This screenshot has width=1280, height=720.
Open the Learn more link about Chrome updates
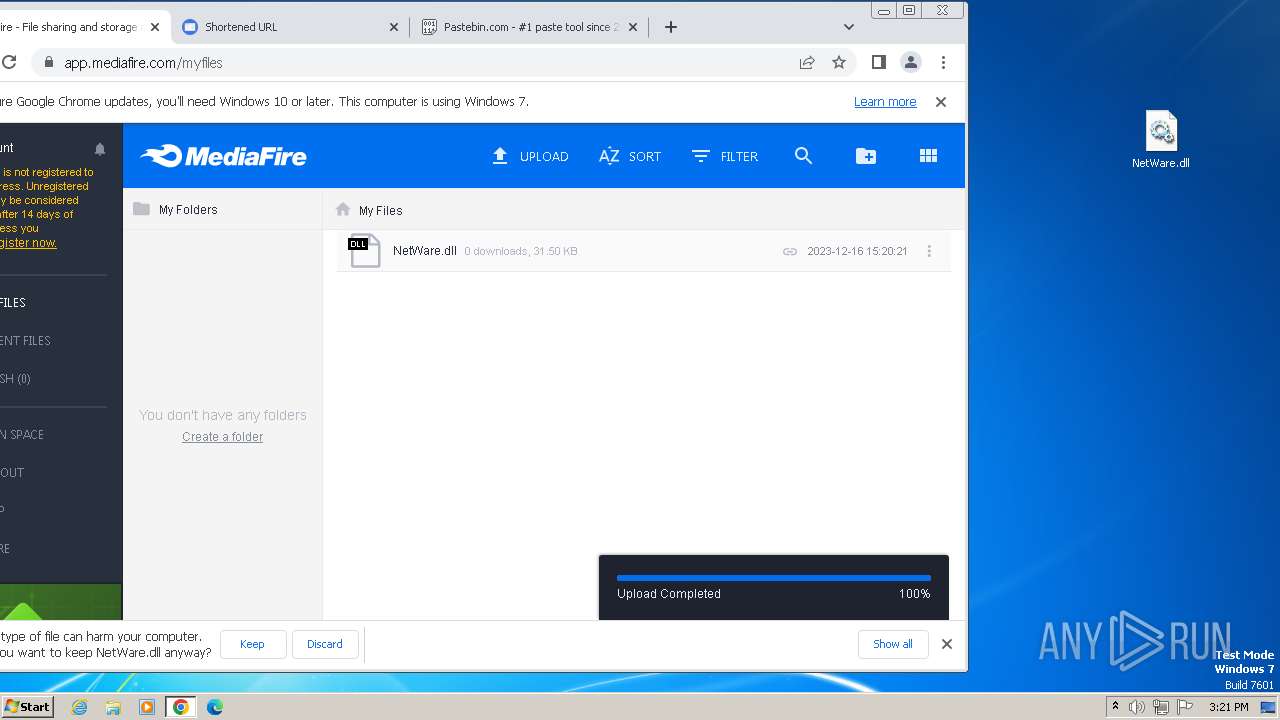click(885, 102)
